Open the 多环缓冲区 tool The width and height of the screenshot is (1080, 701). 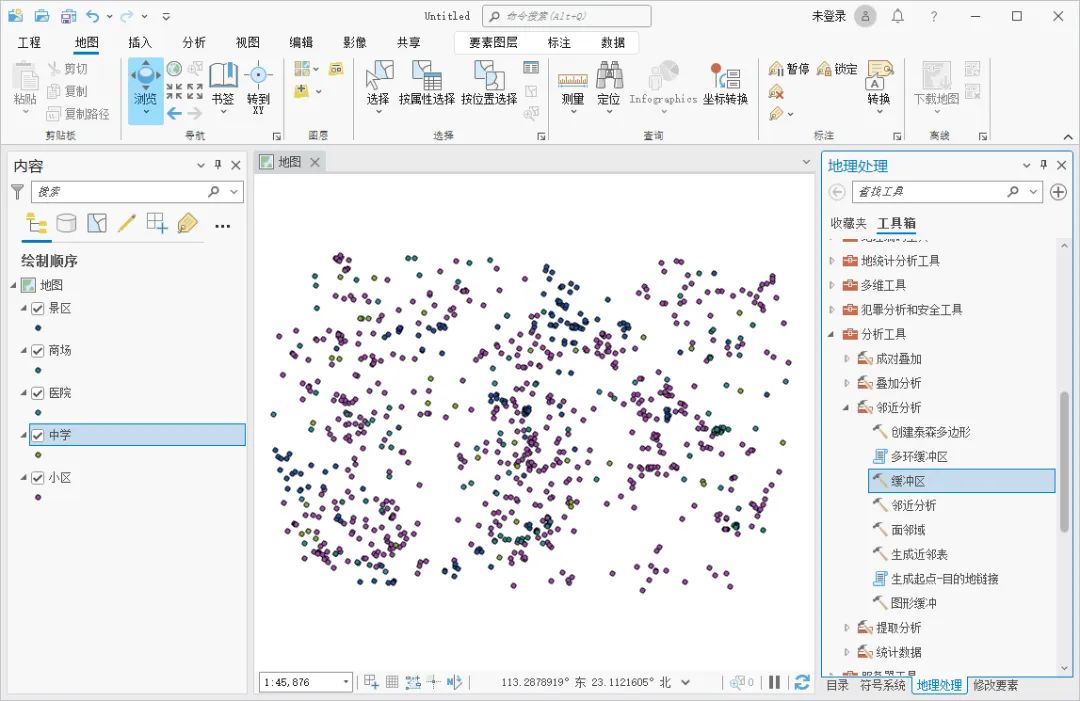pos(911,457)
